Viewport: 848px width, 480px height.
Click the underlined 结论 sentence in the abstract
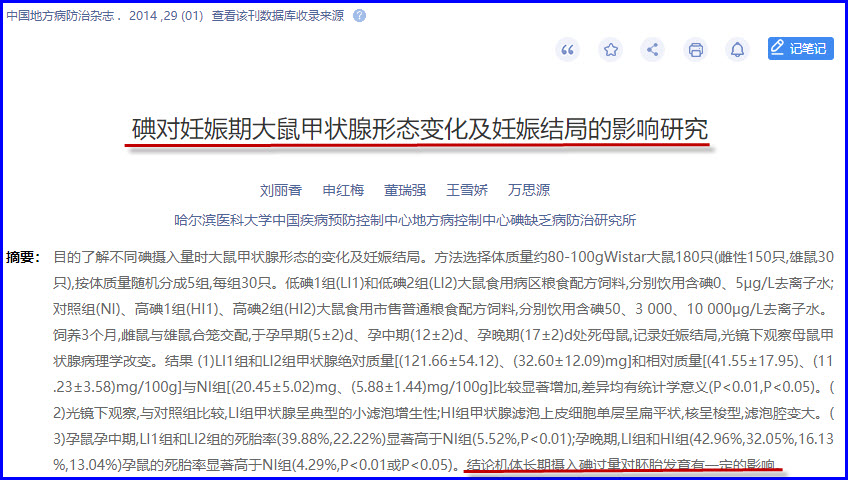621,464
